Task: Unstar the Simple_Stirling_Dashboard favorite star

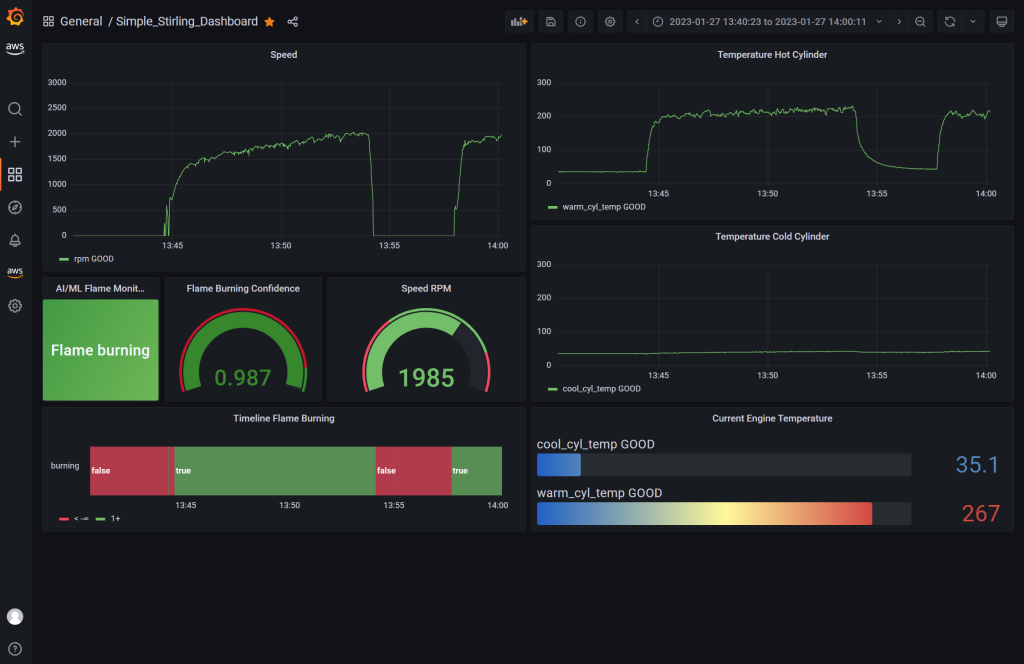Action: click(268, 20)
